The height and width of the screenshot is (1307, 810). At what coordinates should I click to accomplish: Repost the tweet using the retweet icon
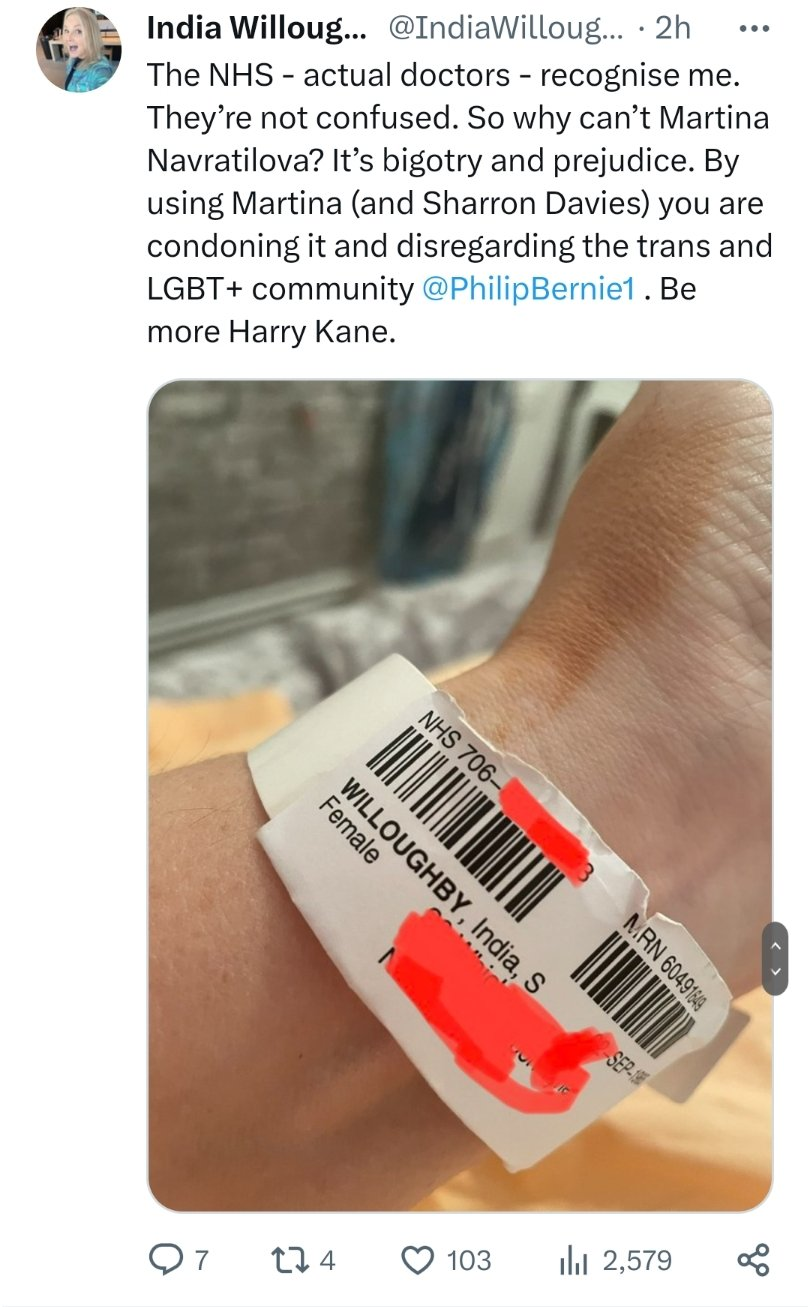(x=289, y=1260)
